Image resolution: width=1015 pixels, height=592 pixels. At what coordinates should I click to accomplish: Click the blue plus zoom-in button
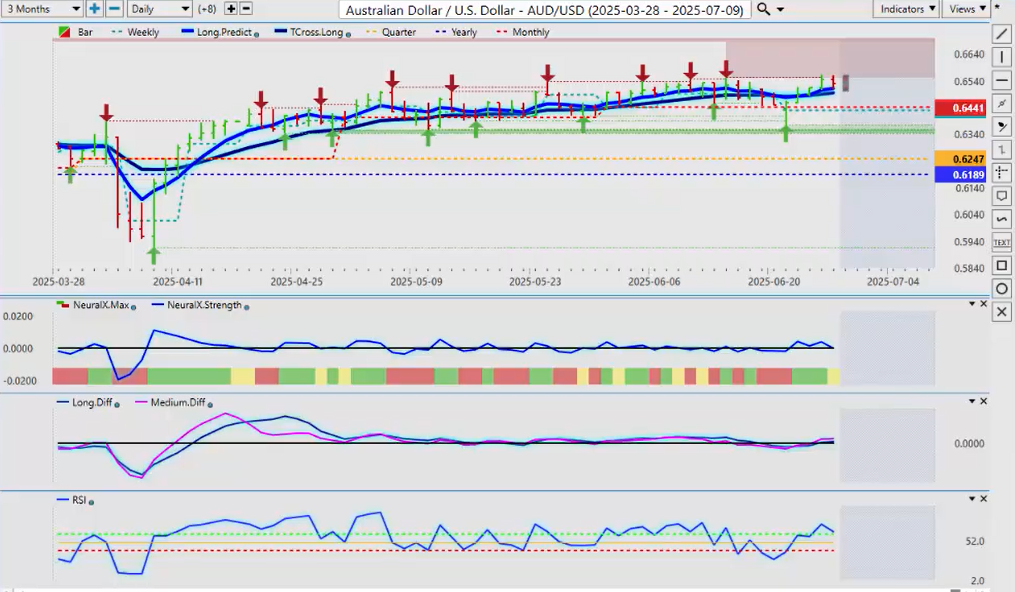(x=95, y=9)
